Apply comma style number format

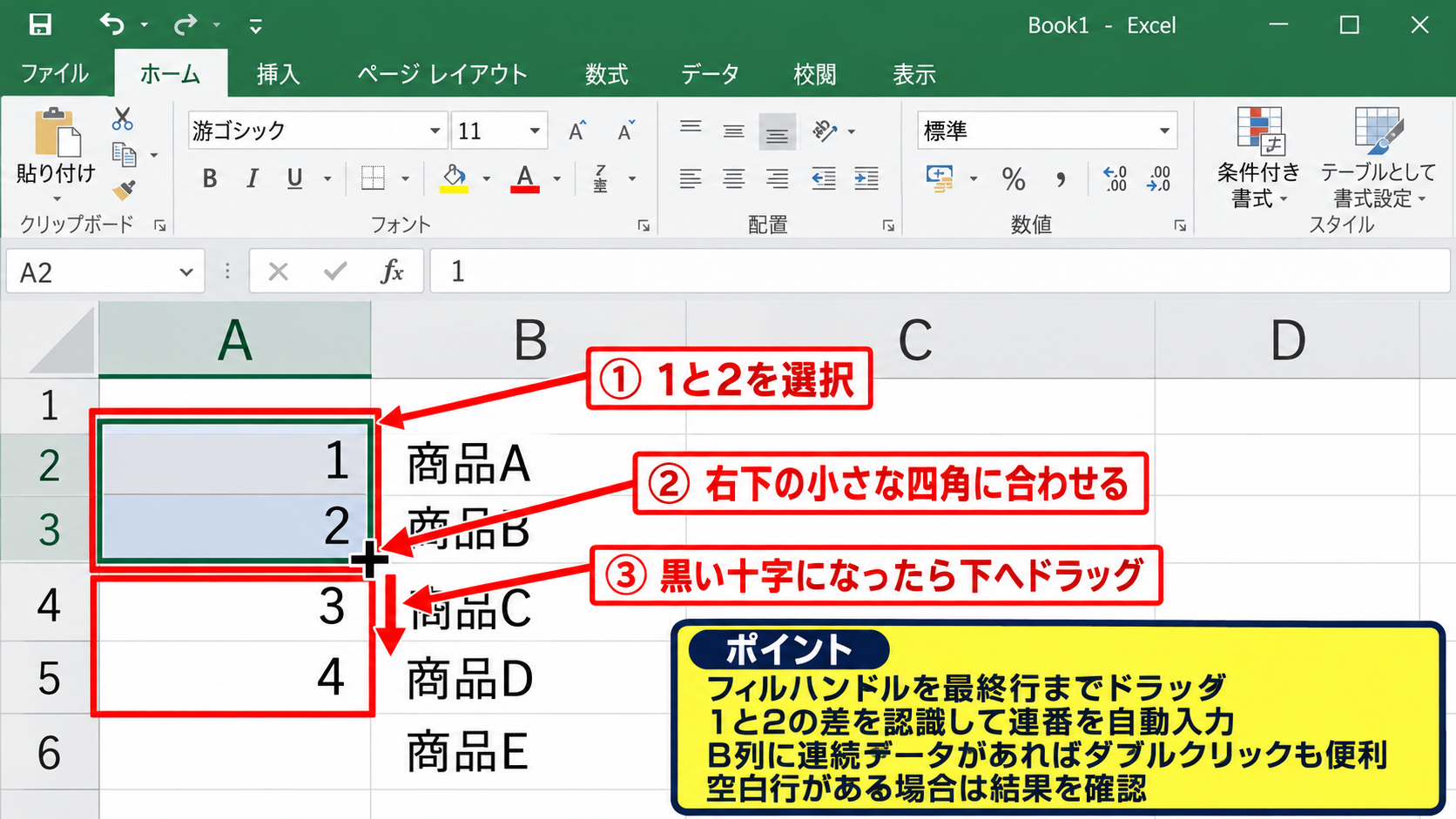[x=1061, y=179]
